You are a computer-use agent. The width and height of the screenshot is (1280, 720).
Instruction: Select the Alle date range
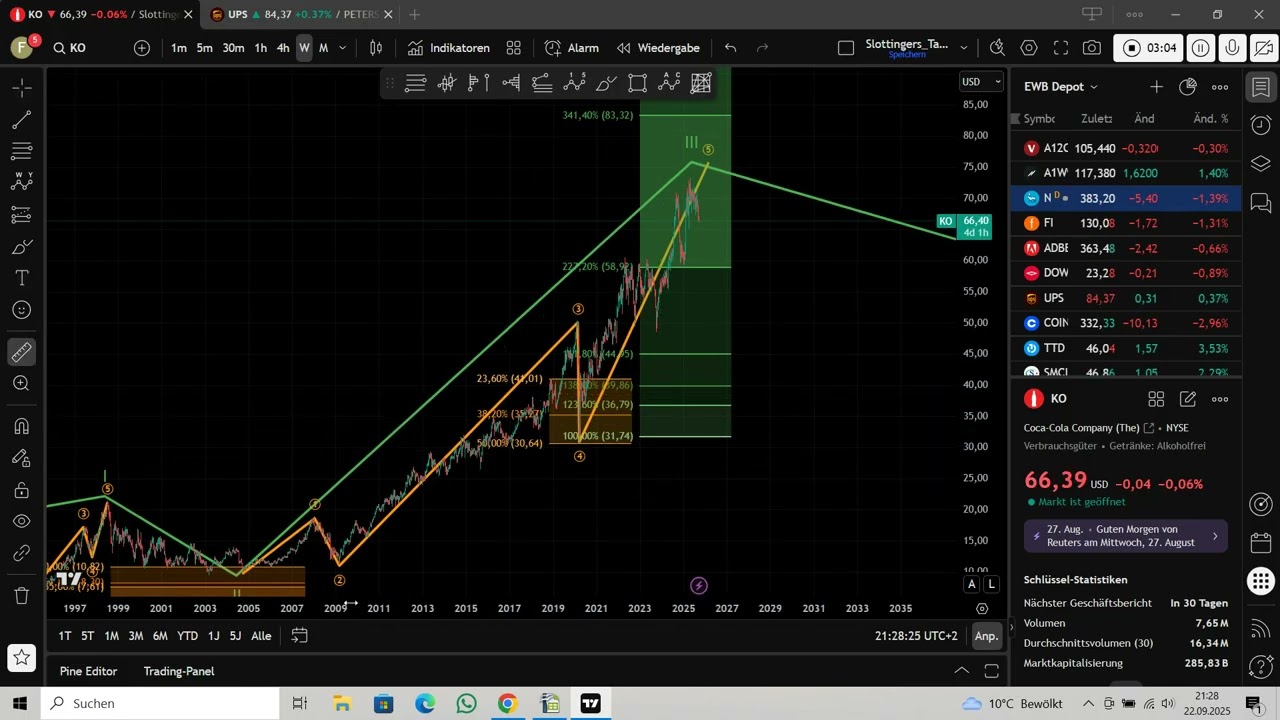(261, 636)
